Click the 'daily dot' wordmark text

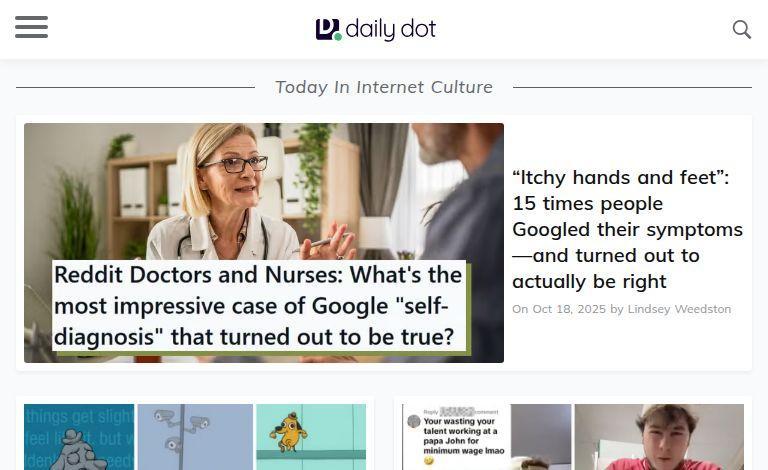pos(390,29)
